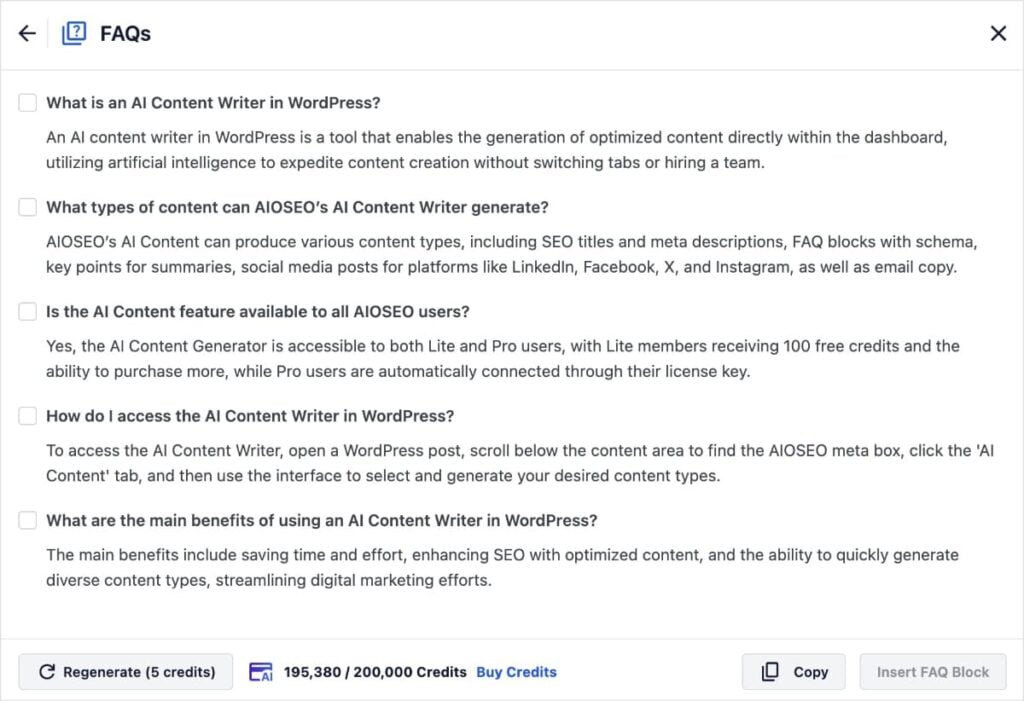
Task: Click the Insert FAQ Block button
Action: click(x=932, y=672)
